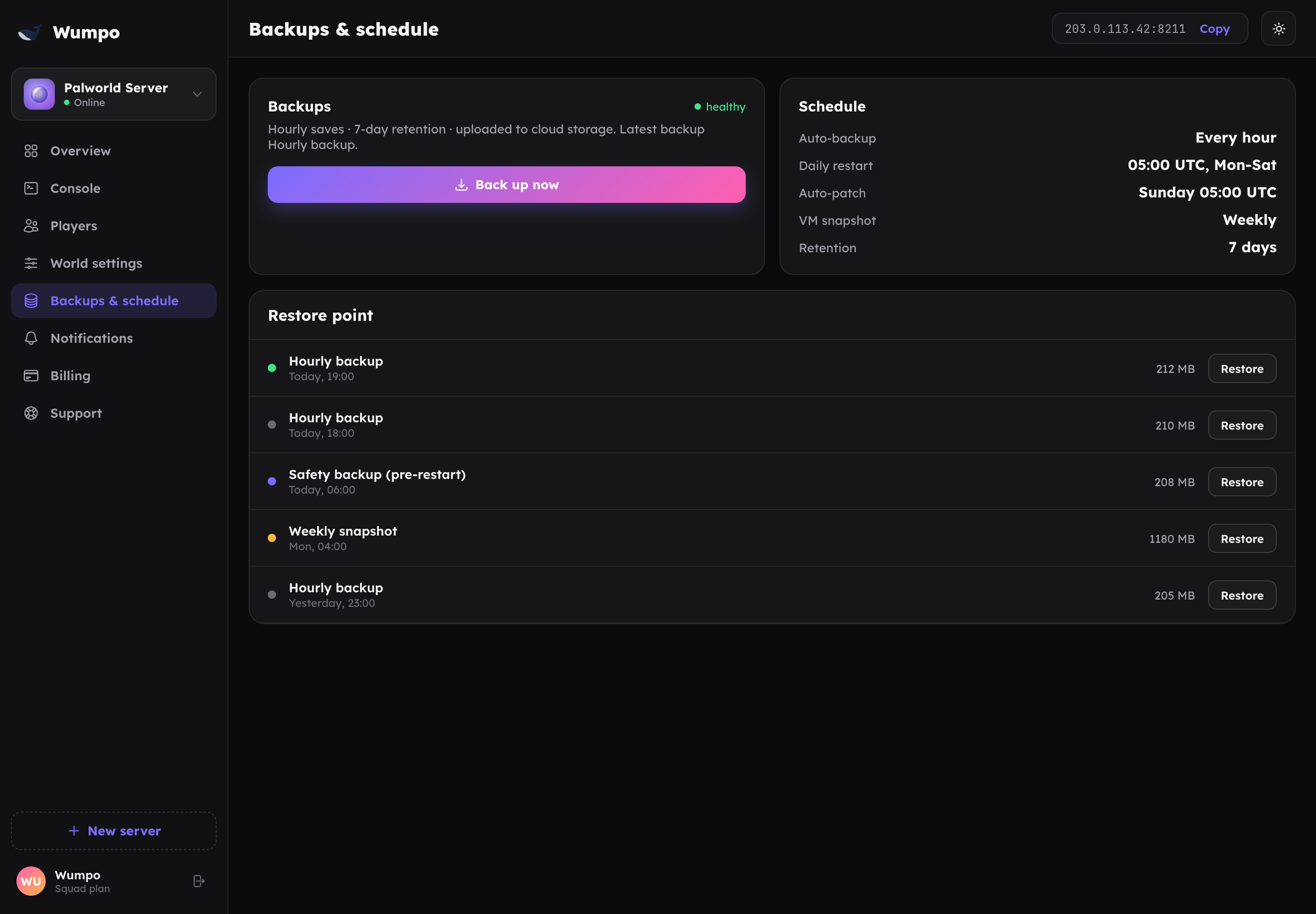Viewport: 1316px width, 914px height.
Task: Click purple dot of Safety backup row
Action: (x=272, y=482)
